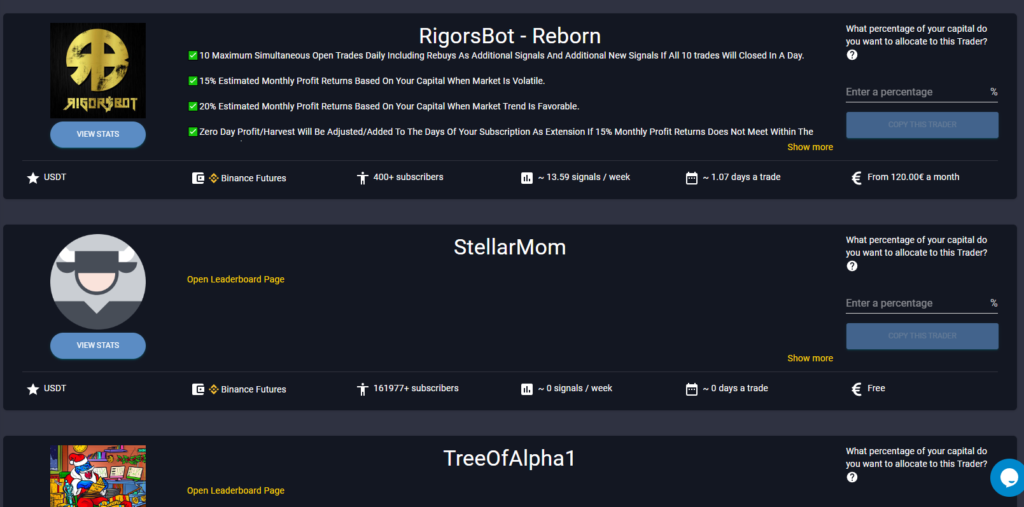This screenshot has width=1024, height=507.
Task: Expand RigorsBot description with Show more
Action: (809, 147)
